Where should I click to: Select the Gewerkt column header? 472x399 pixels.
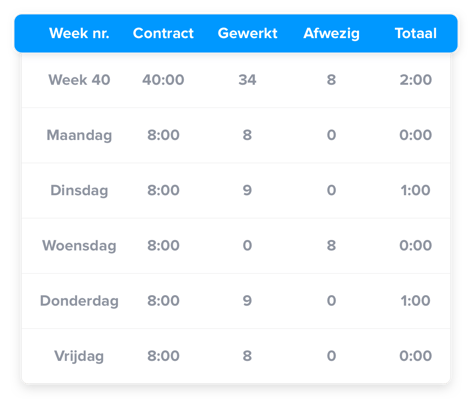tap(247, 33)
